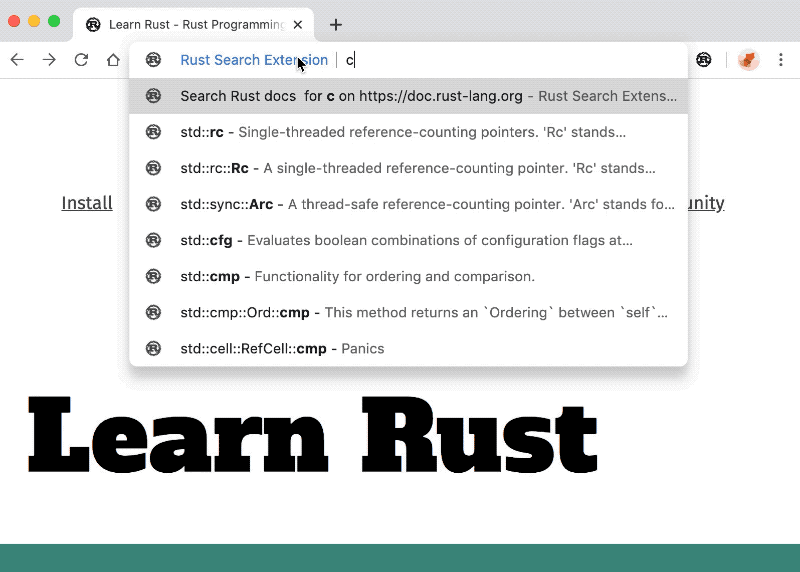Image resolution: width=800 pixels, height=572 pixels.
Task: Select the std::cfg suggestion
Action: (x=408, y=240)
